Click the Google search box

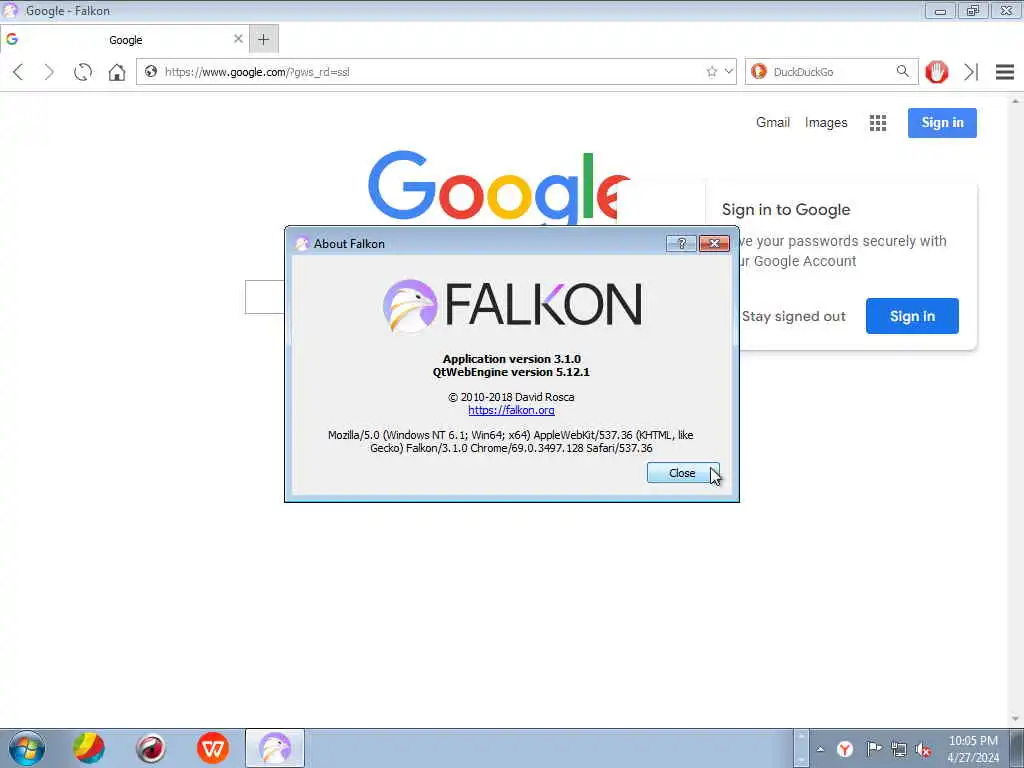[264, 297]
